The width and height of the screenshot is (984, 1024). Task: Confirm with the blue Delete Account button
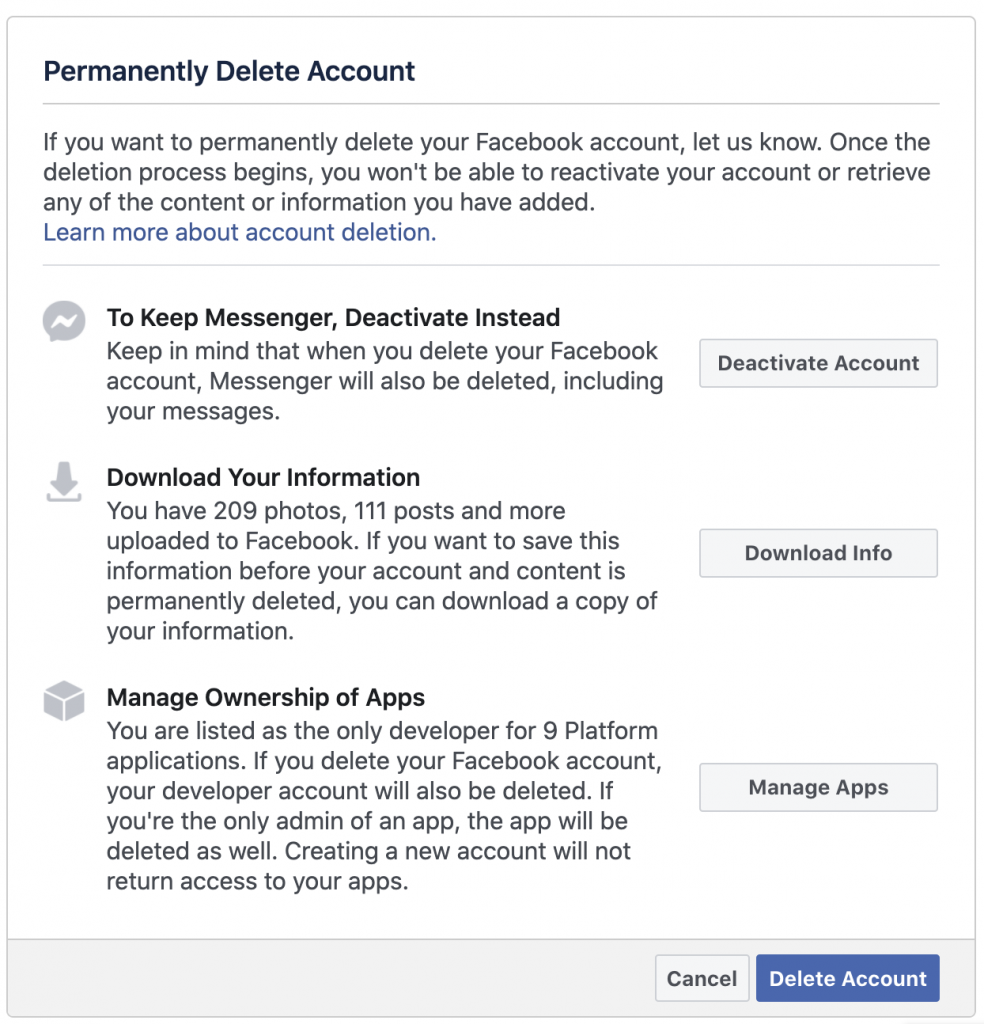848,978
